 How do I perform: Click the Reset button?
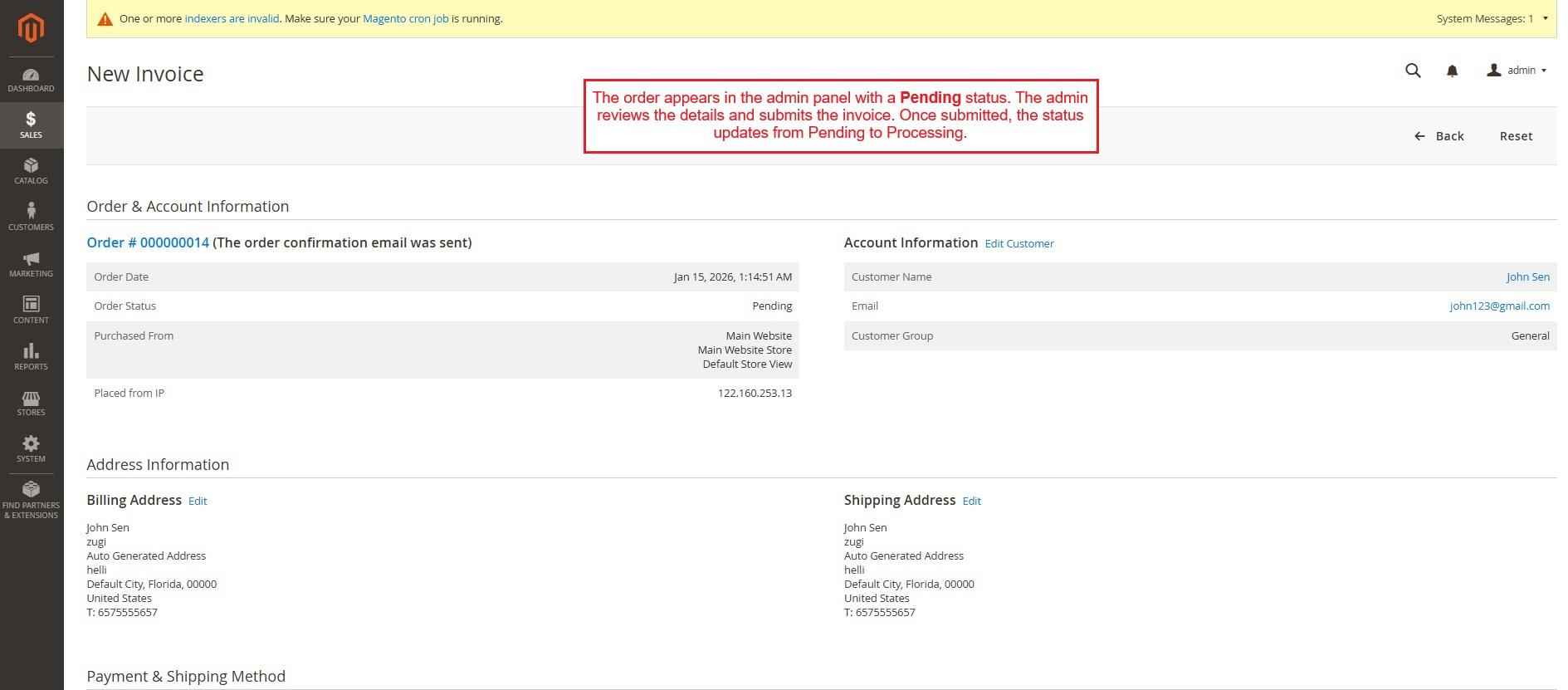point(1516,136)
